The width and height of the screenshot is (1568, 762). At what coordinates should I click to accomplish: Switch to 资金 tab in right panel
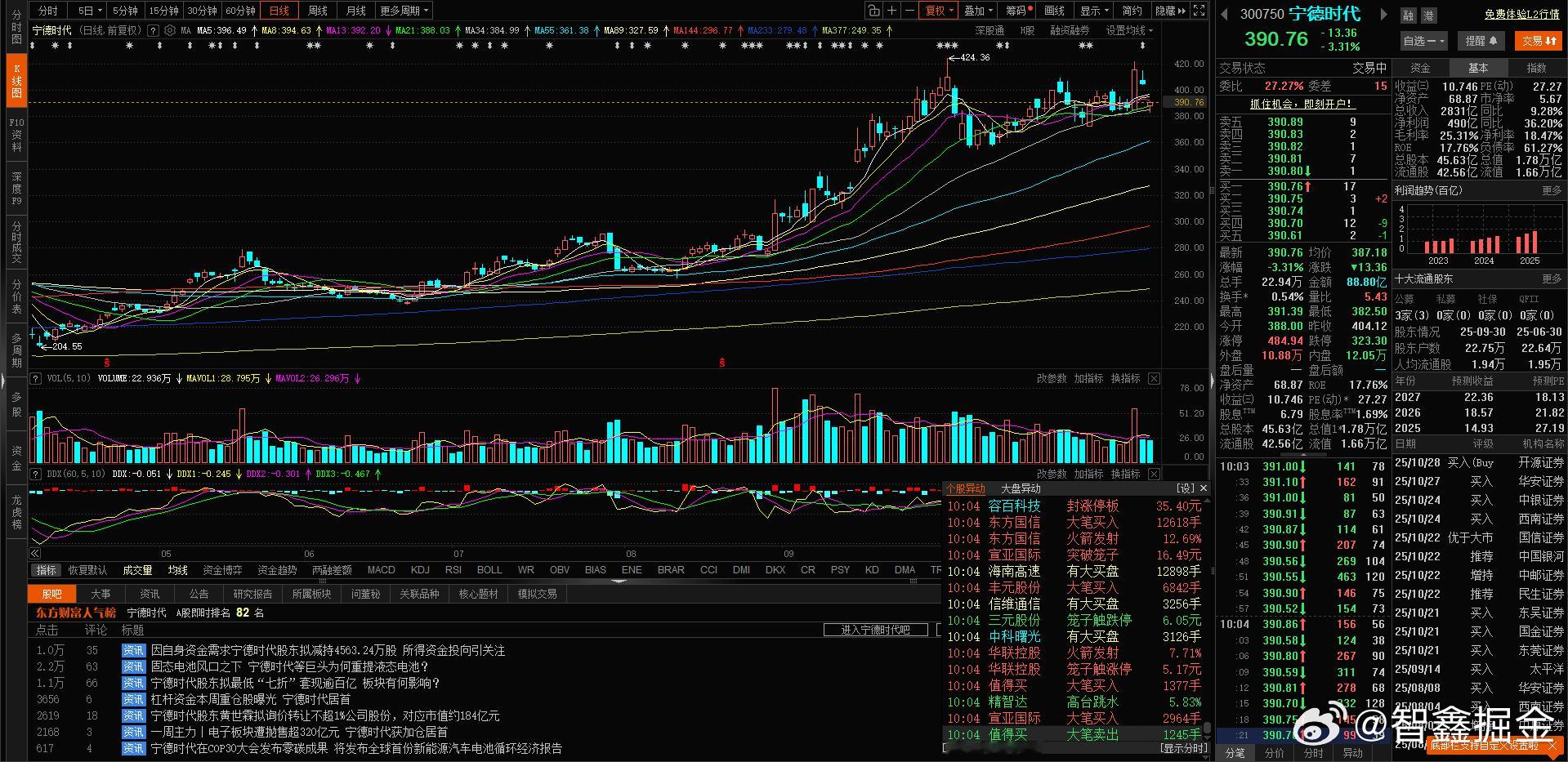coord(1421,68)
